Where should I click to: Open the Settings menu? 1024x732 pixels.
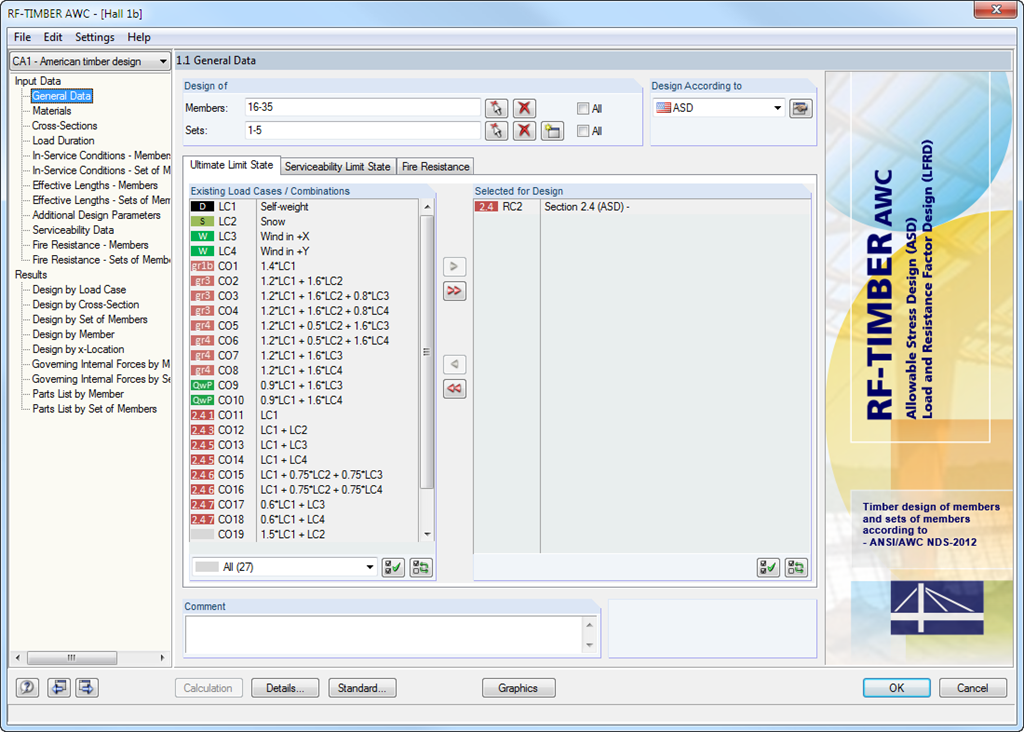coord(94,37)
